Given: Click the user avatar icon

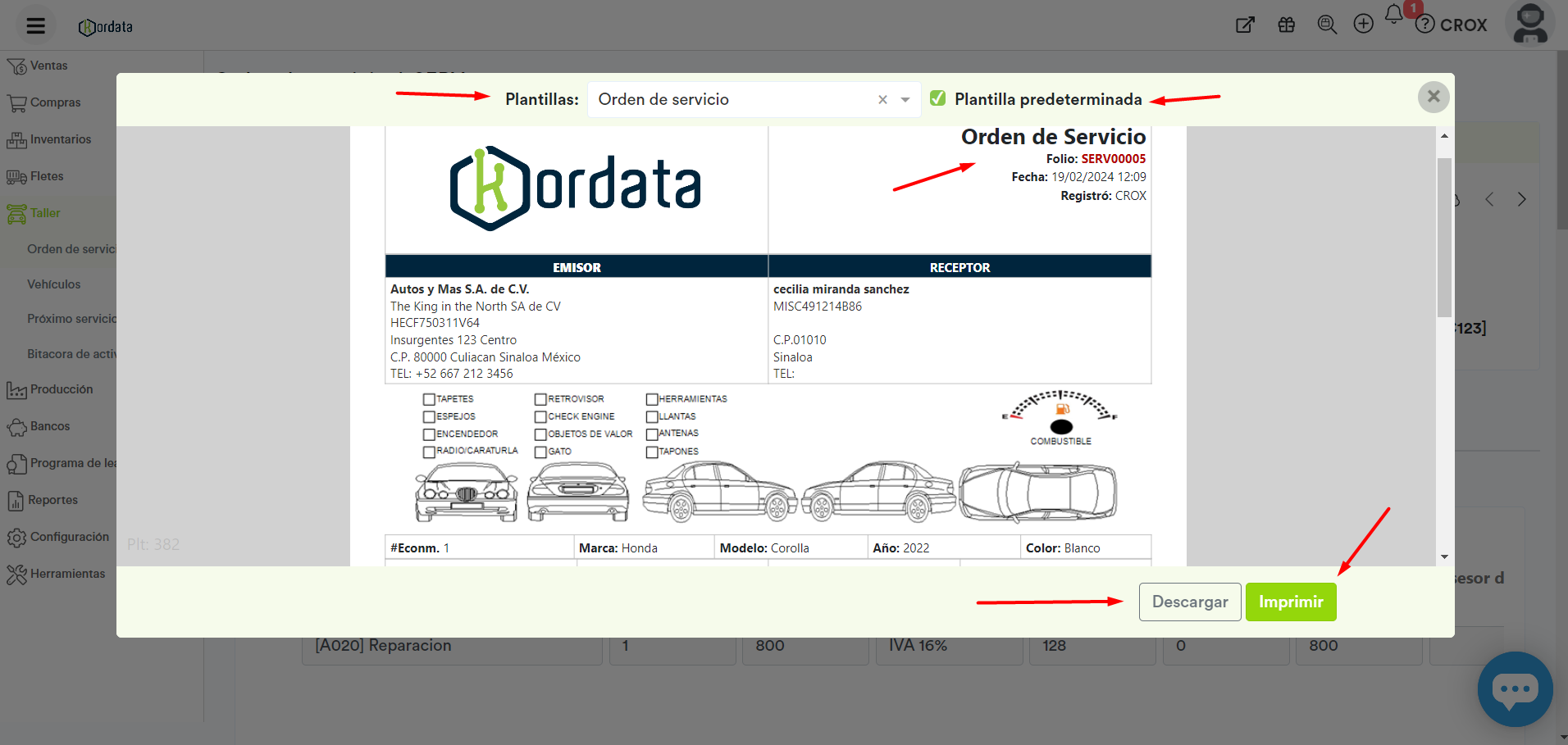Looking at the screenshot, I should click(x=1529, y=23).
